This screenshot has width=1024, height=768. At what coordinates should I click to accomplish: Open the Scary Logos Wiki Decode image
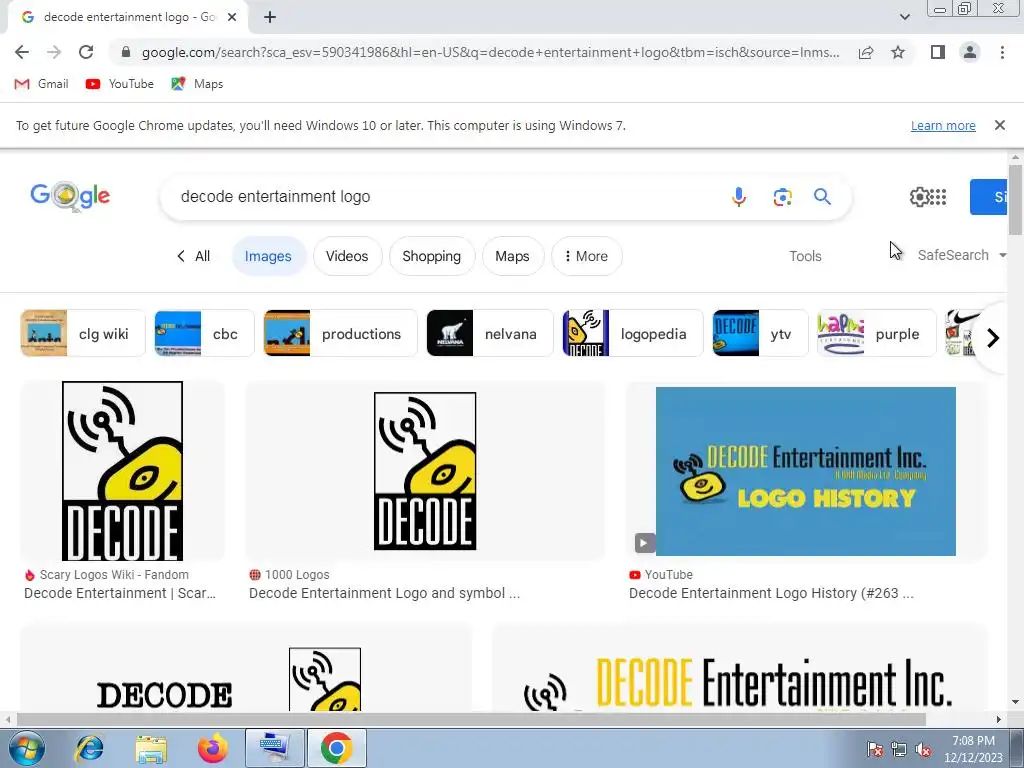(122, 471)
